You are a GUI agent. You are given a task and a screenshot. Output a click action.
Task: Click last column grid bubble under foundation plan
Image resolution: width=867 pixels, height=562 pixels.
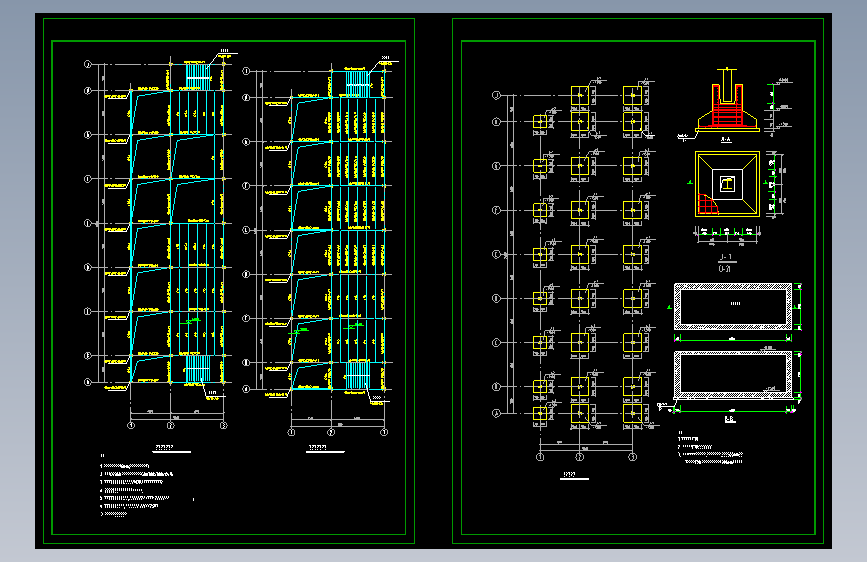[633, 457]
